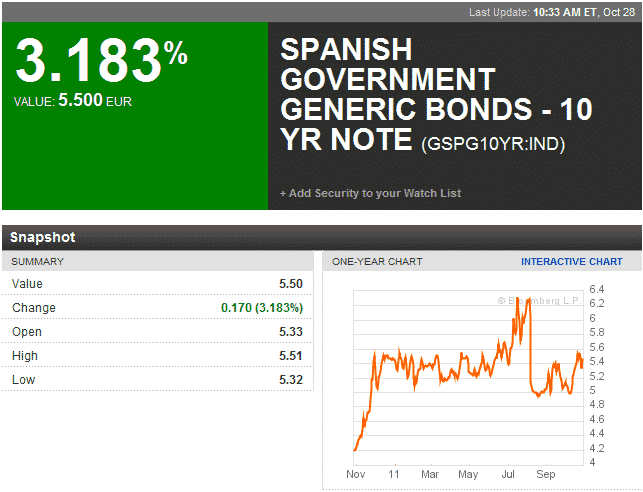This screenshot has height=492, width=643.
Task: Click the Nov label on chart axis
Action: click(357, 474)
